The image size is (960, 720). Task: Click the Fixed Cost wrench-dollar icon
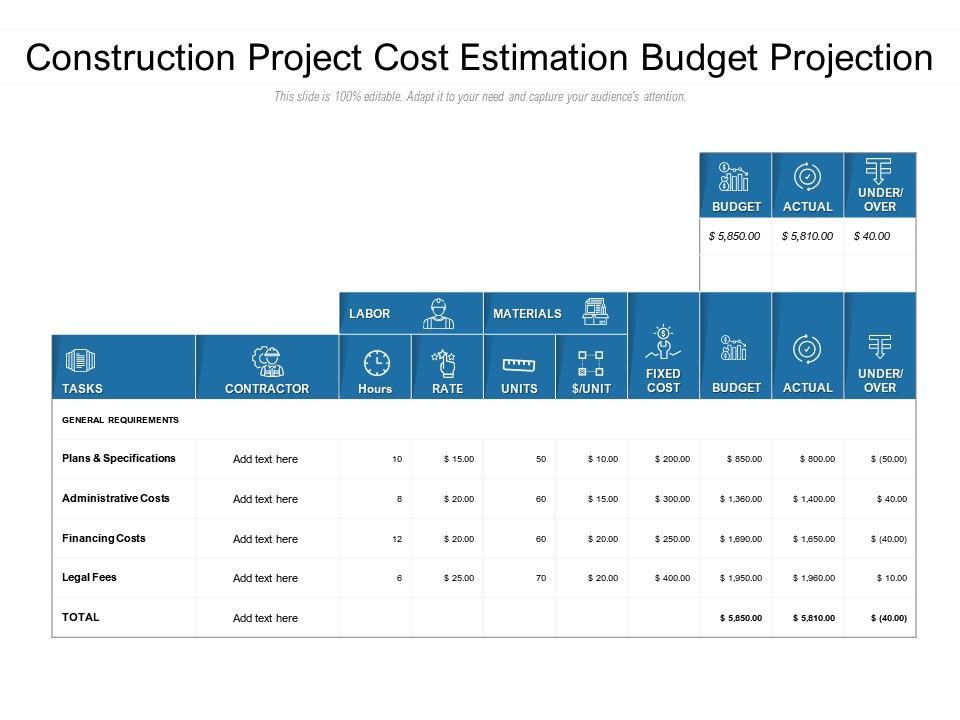pos(663,343)
